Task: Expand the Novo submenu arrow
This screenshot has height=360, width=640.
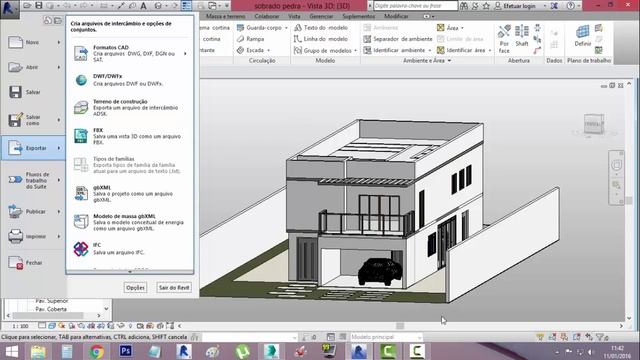Action: 59,42
